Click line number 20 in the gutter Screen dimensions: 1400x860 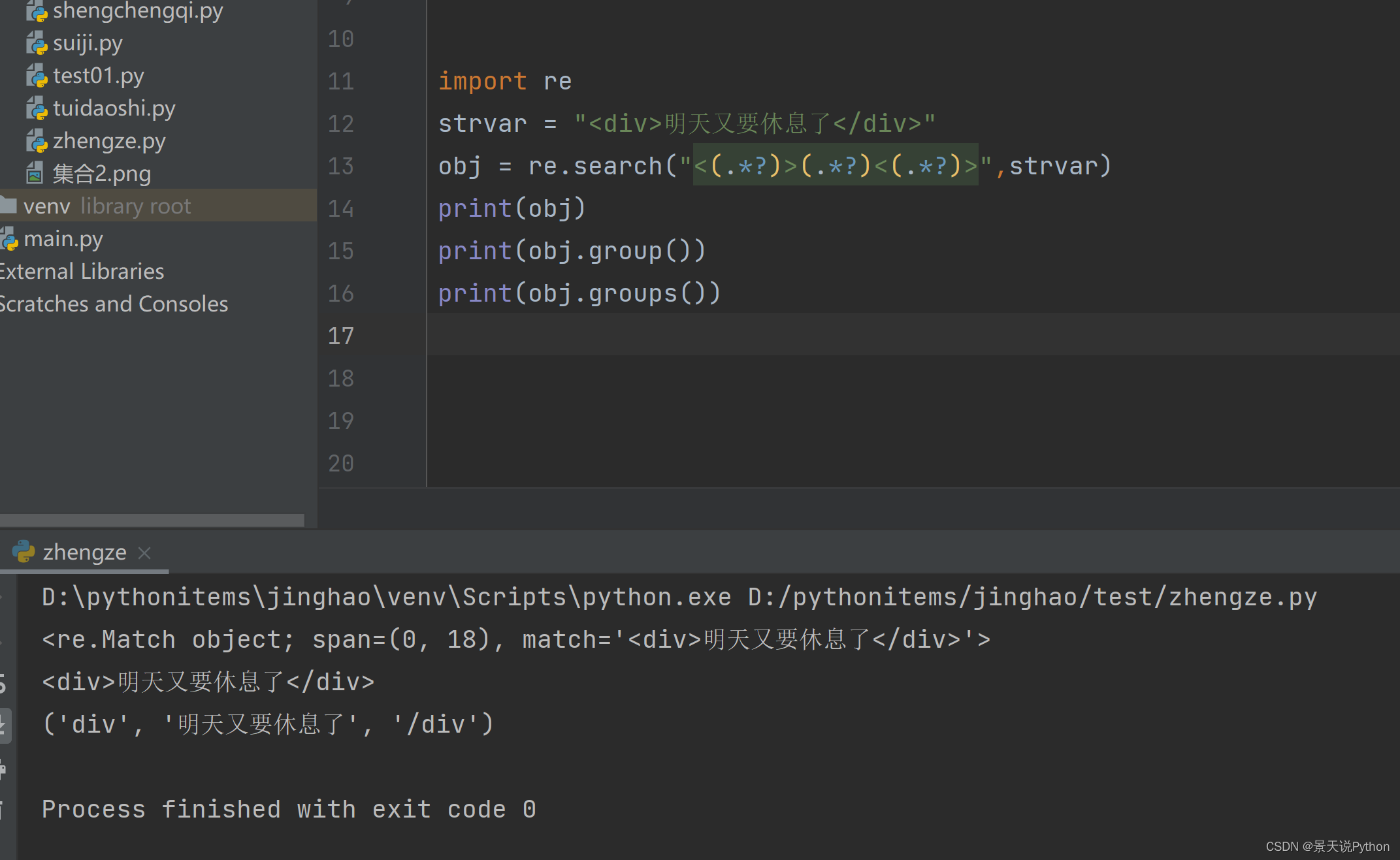point(341,464)
